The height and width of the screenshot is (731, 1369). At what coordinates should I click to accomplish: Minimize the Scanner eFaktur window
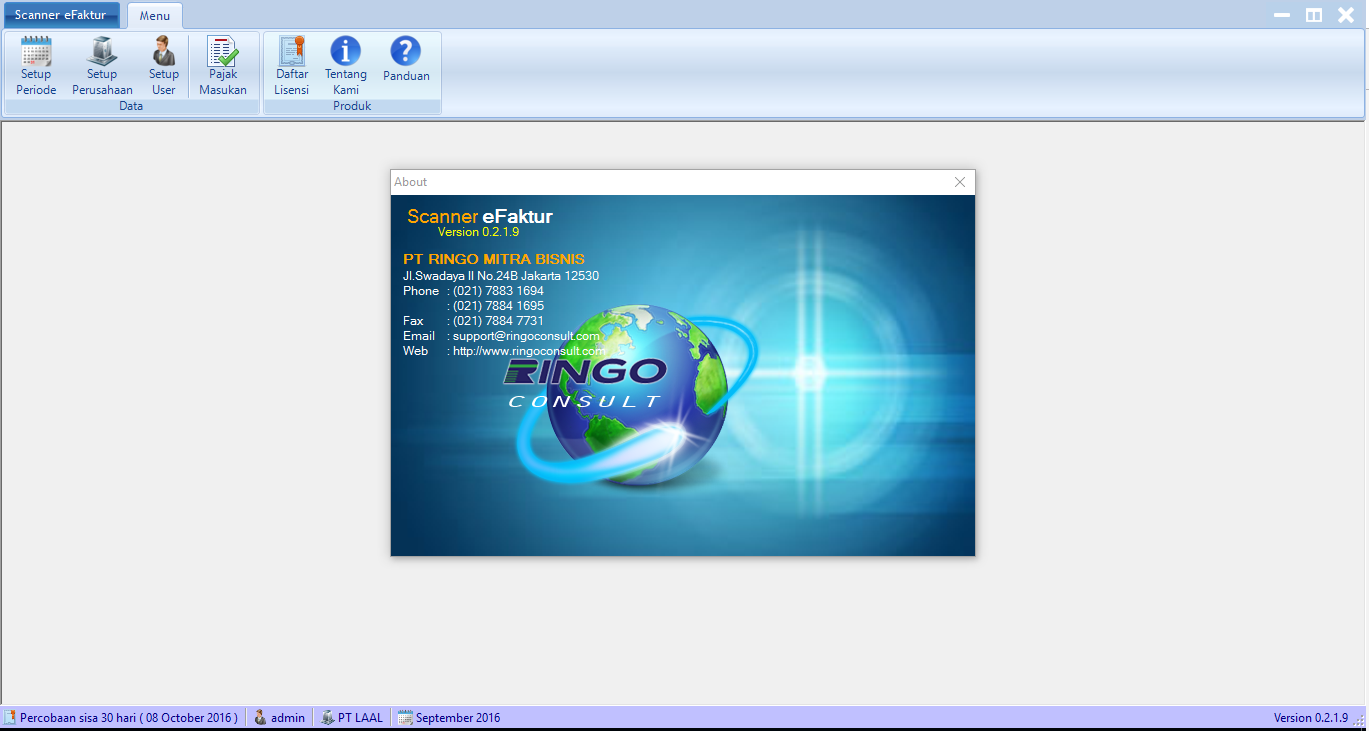click(1281, 15)
